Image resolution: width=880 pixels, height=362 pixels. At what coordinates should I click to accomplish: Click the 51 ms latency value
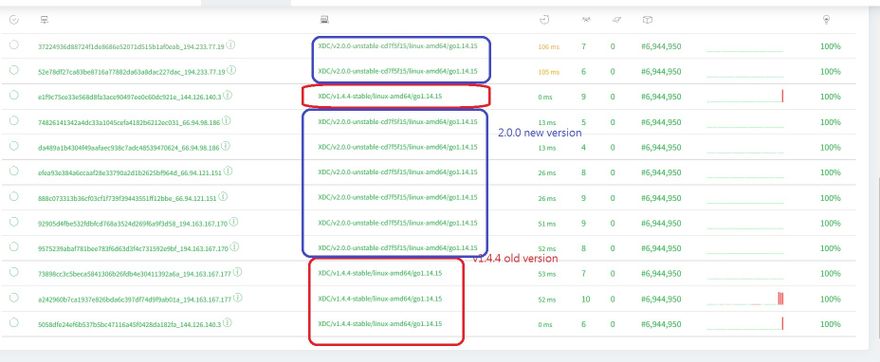click(x=547, y=223)
